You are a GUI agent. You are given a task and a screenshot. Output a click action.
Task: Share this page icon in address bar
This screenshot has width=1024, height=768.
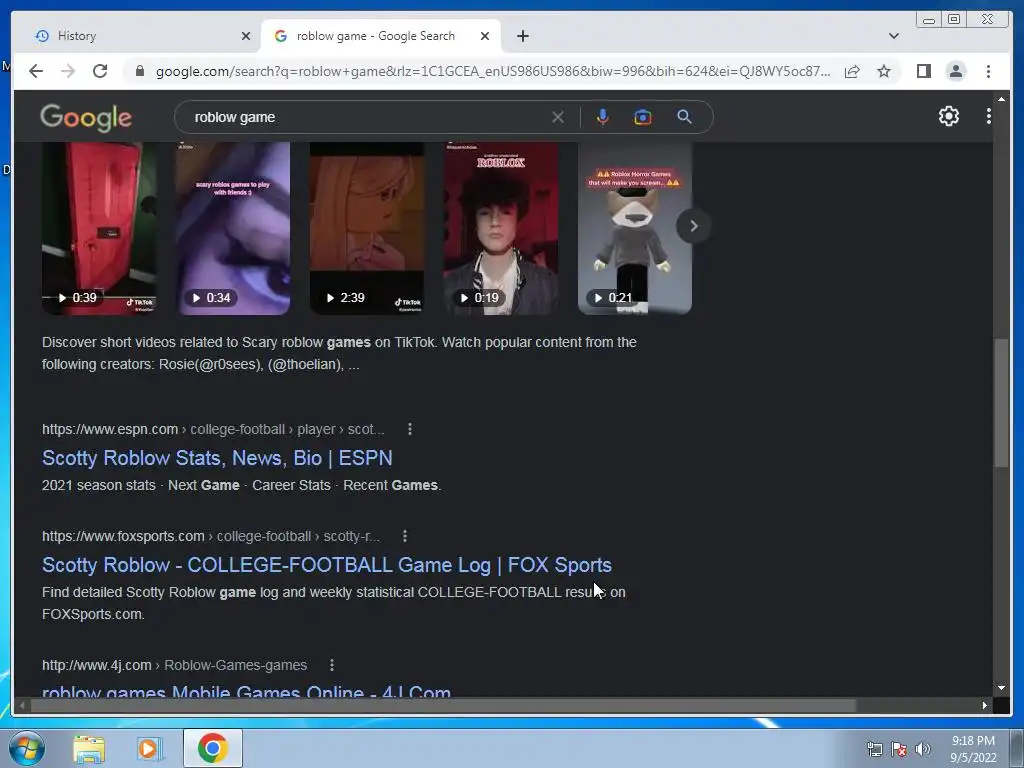point(852,71)
